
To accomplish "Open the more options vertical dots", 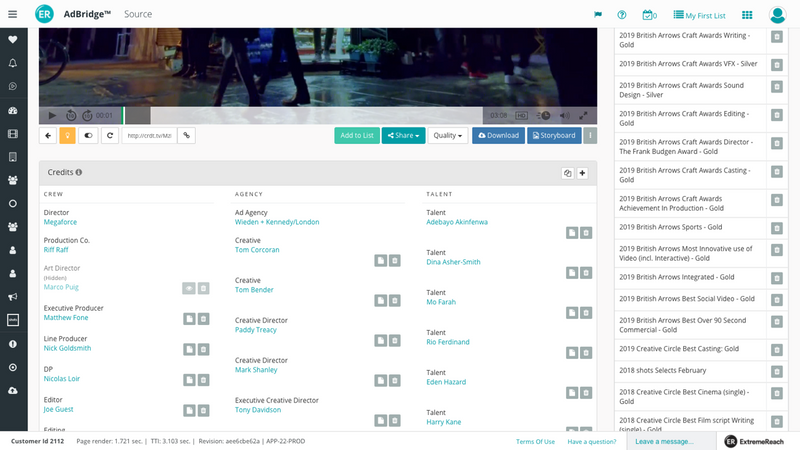I will (590, 135).
